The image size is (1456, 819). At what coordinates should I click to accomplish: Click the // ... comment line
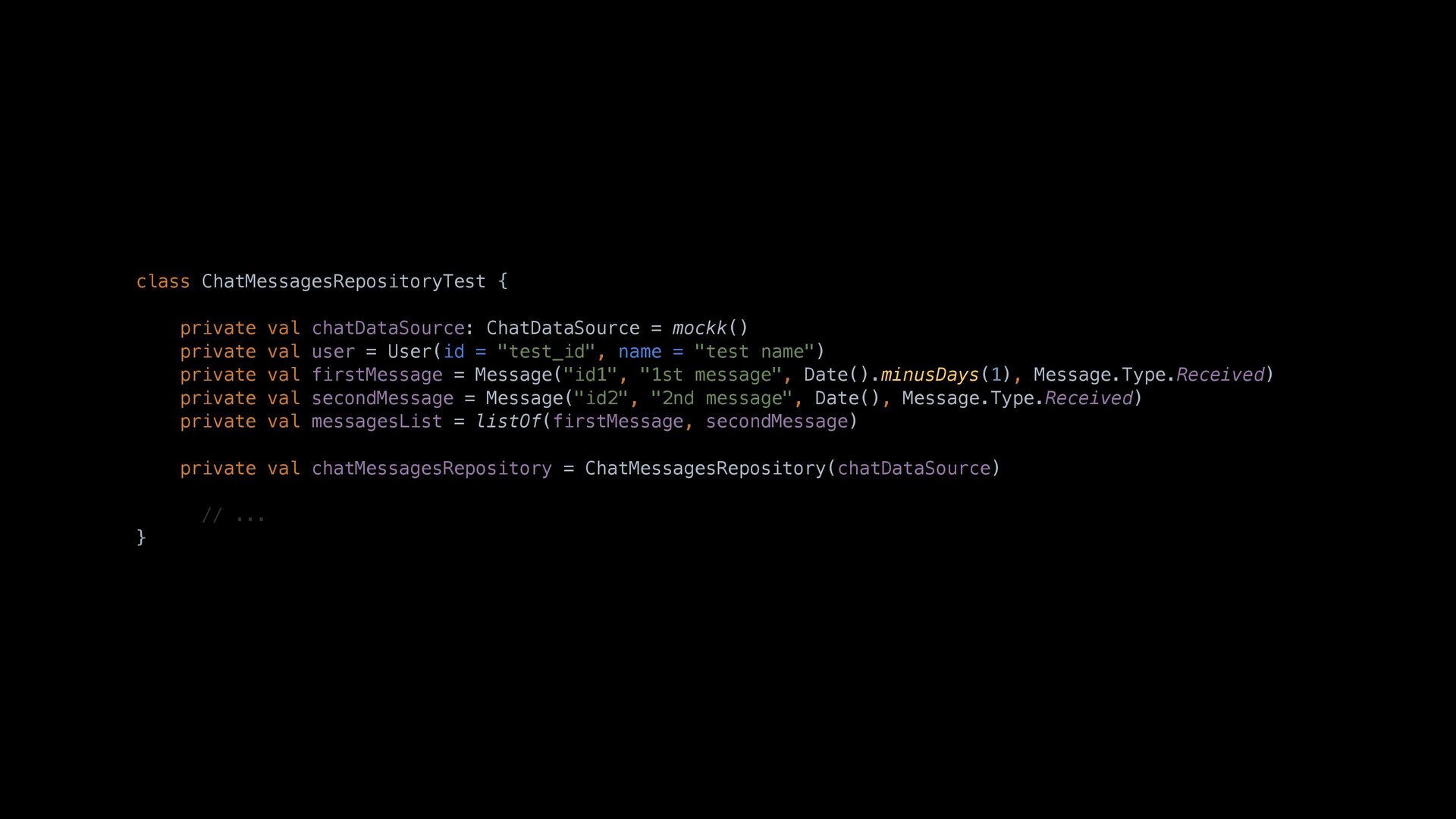point(234,516)
